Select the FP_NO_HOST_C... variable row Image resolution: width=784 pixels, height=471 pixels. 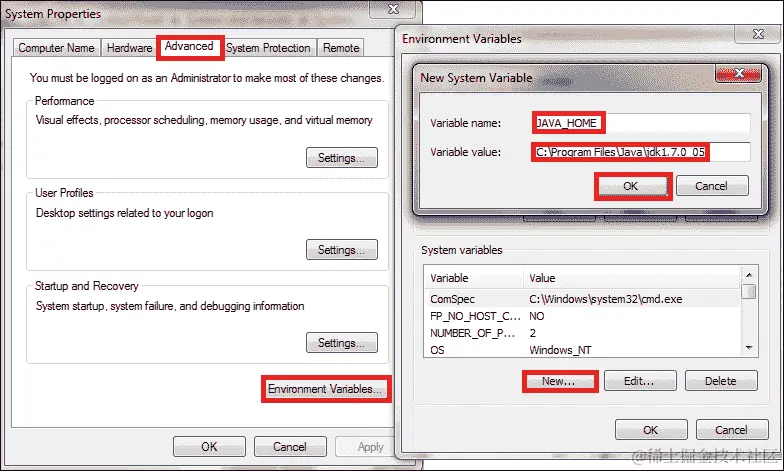click(583, 316)
